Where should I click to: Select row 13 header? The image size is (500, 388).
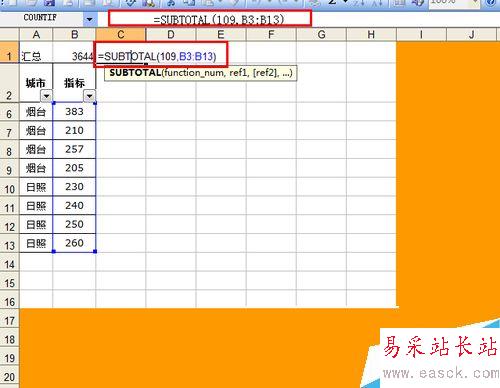tap(10, 243)
